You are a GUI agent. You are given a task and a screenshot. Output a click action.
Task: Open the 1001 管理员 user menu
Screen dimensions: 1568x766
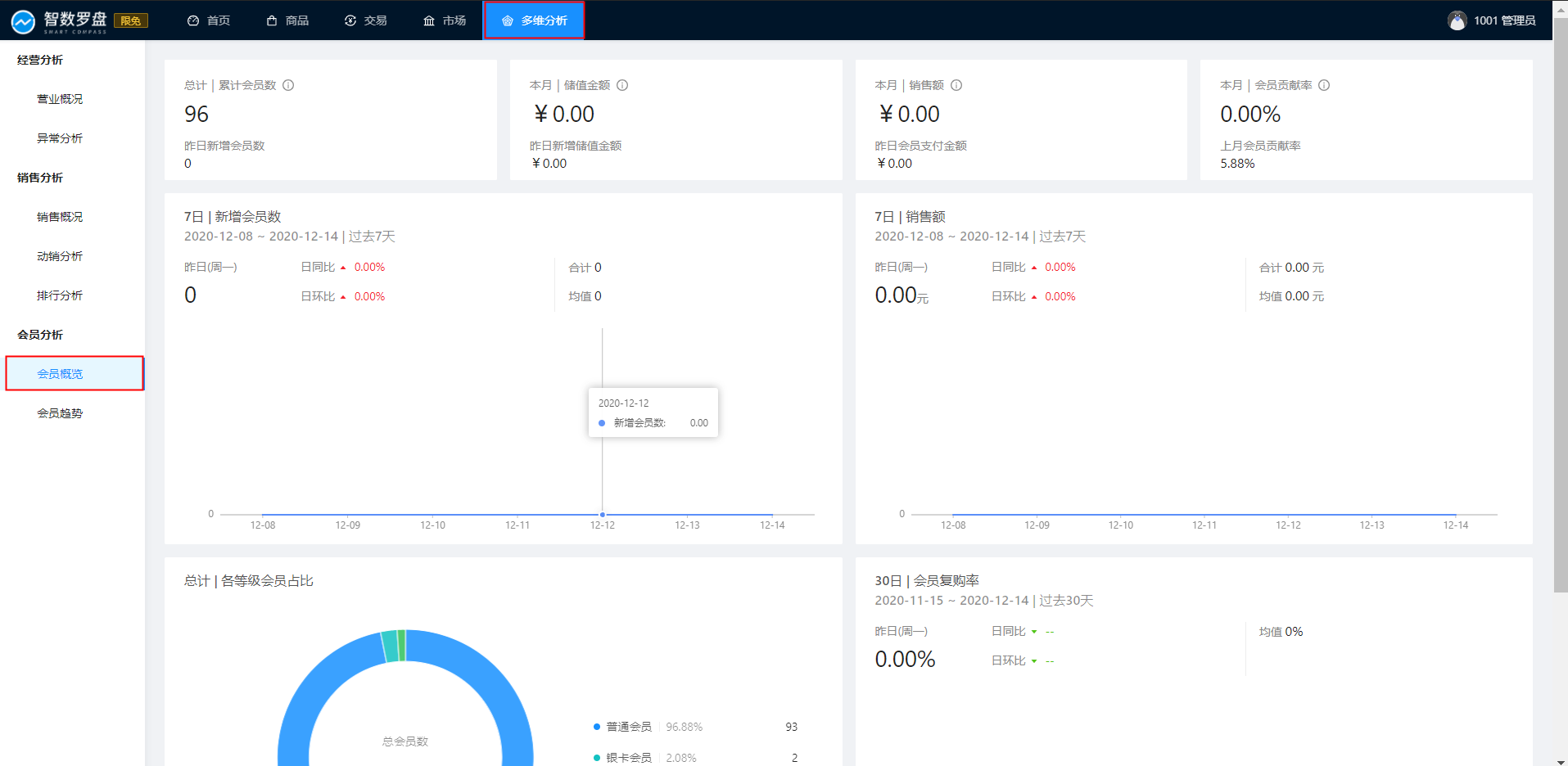tap(1504, 20)
